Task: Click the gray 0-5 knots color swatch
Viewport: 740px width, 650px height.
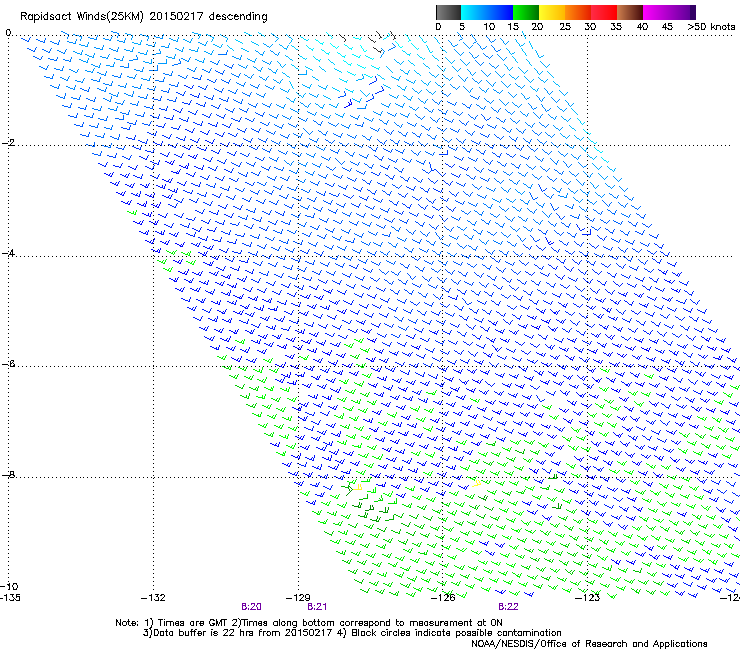Action: [448, 12]
